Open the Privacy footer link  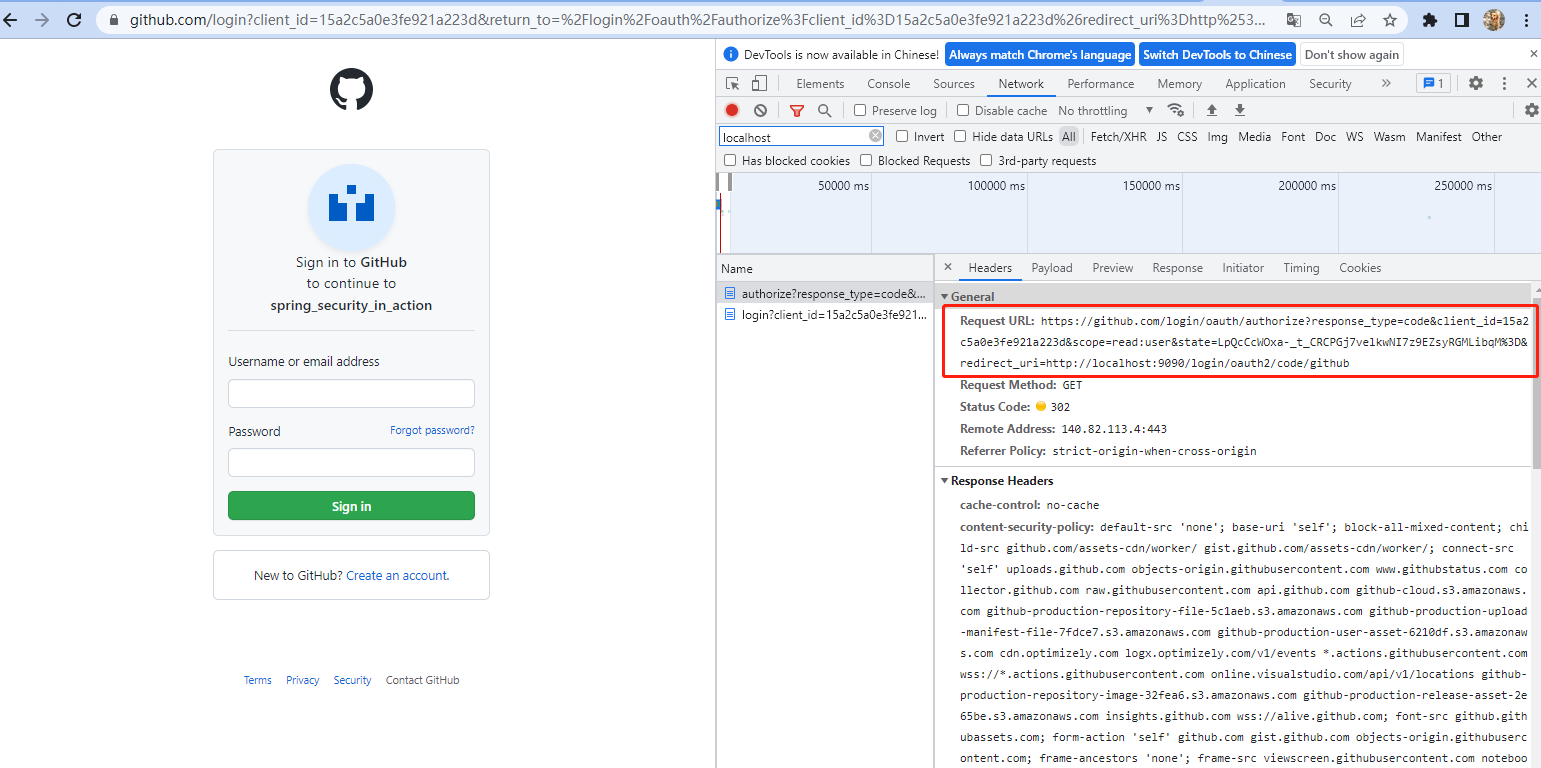coord(302,680)
